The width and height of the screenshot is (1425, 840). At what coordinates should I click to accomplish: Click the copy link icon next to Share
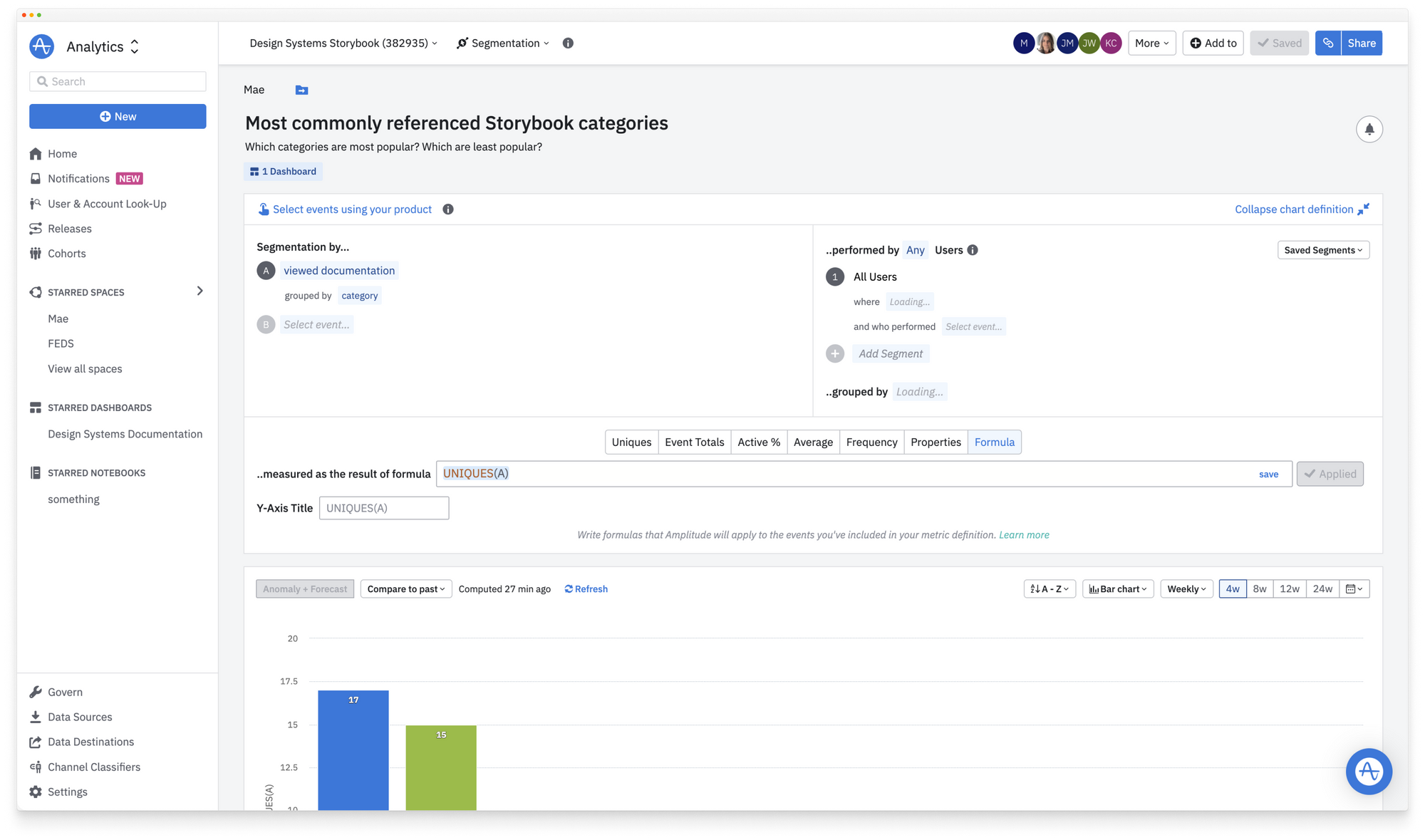pyautogui.click(x=1328, y=43)
